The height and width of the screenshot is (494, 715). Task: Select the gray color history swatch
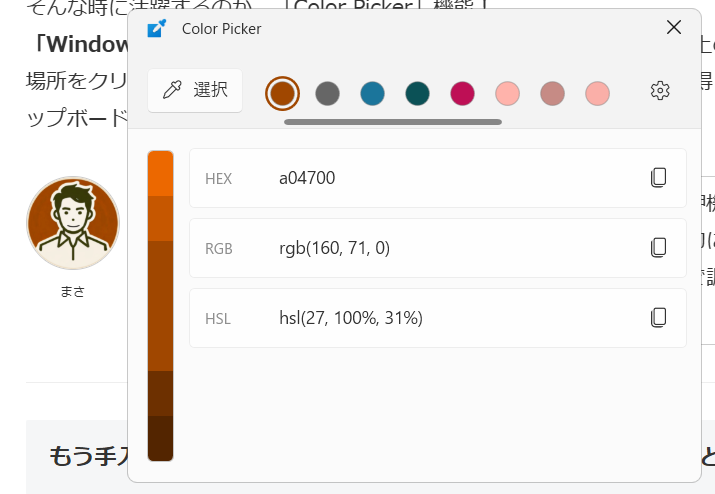pos(327,93)
